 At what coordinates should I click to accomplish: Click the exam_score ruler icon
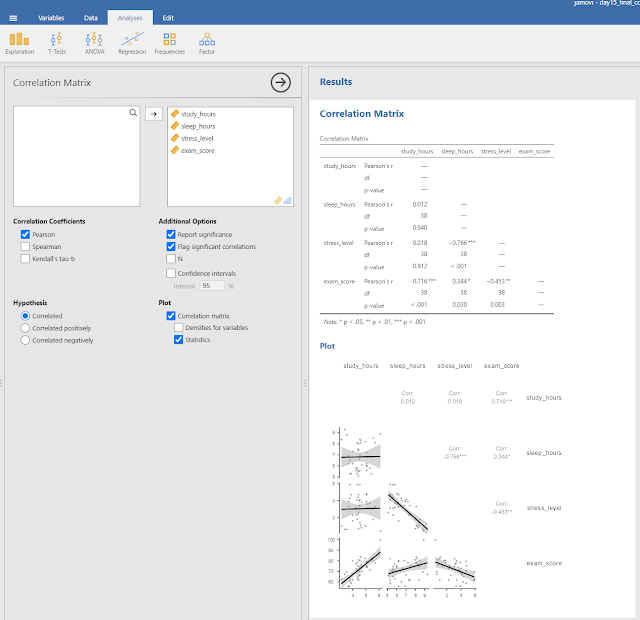click(175, 150)
